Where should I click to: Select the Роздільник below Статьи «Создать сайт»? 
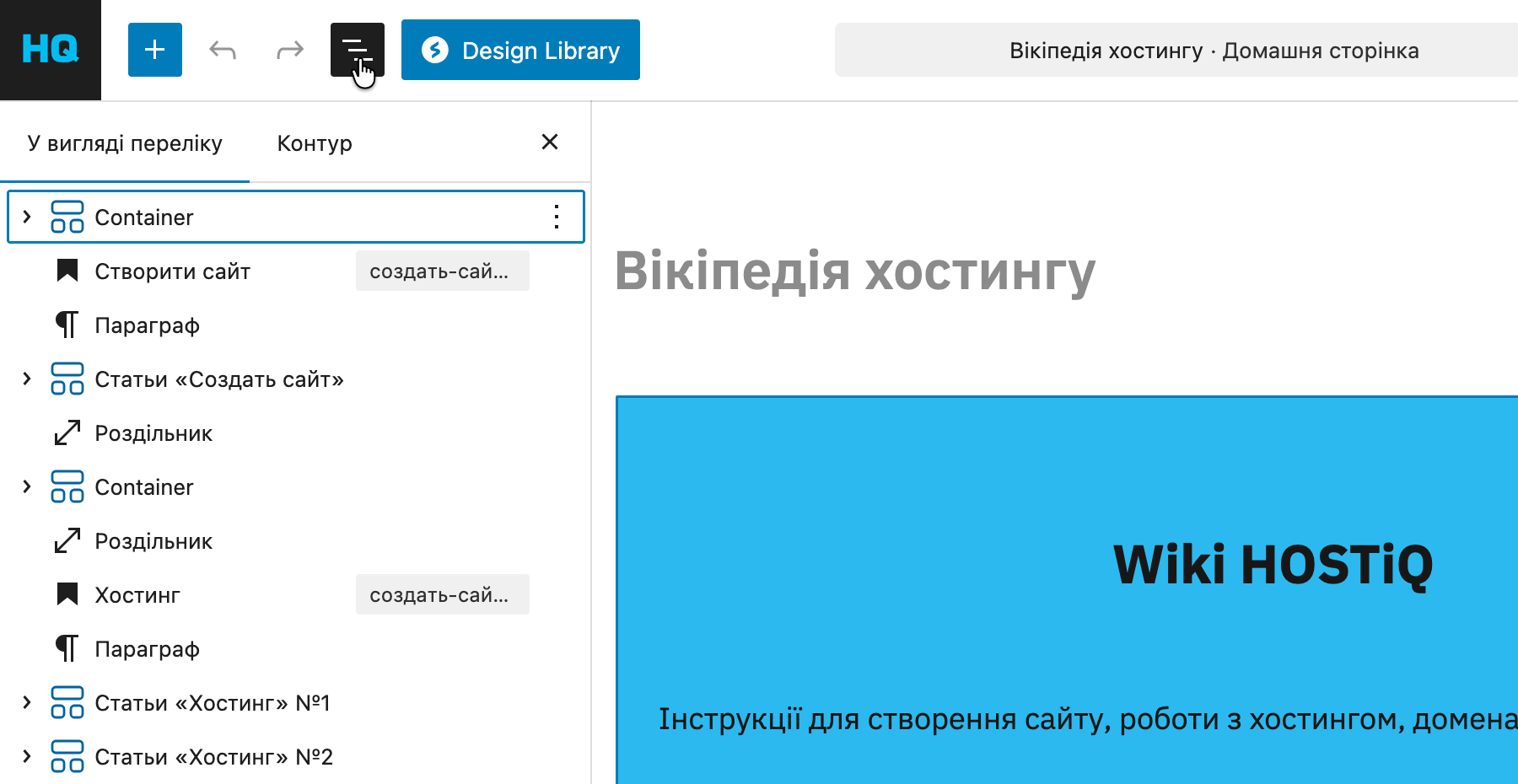[x=295, y=432]
